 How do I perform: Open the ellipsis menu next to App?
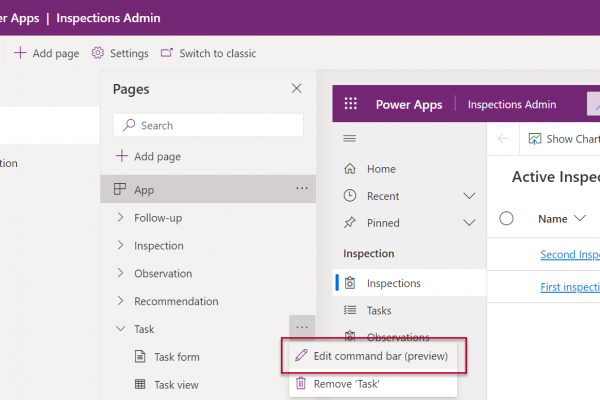[302, 188]
